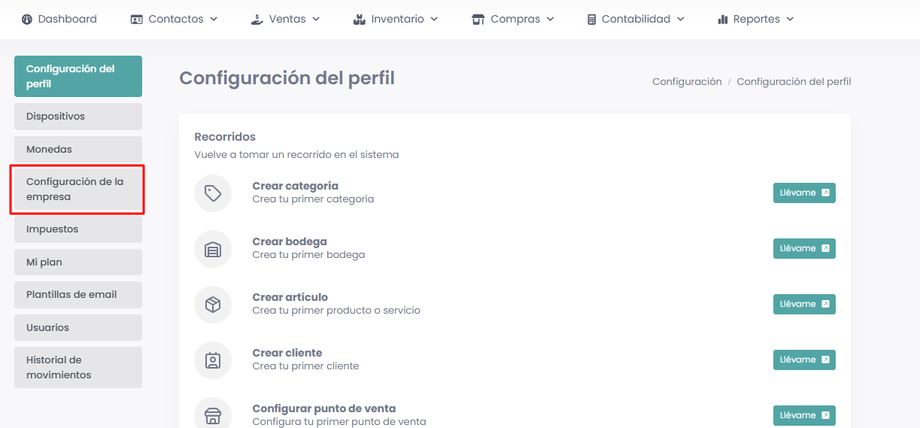This screenshot has width=920, height=428.
Task: Click the shop icon beside Configurar punto de venta
Action: tap(212, 416)
